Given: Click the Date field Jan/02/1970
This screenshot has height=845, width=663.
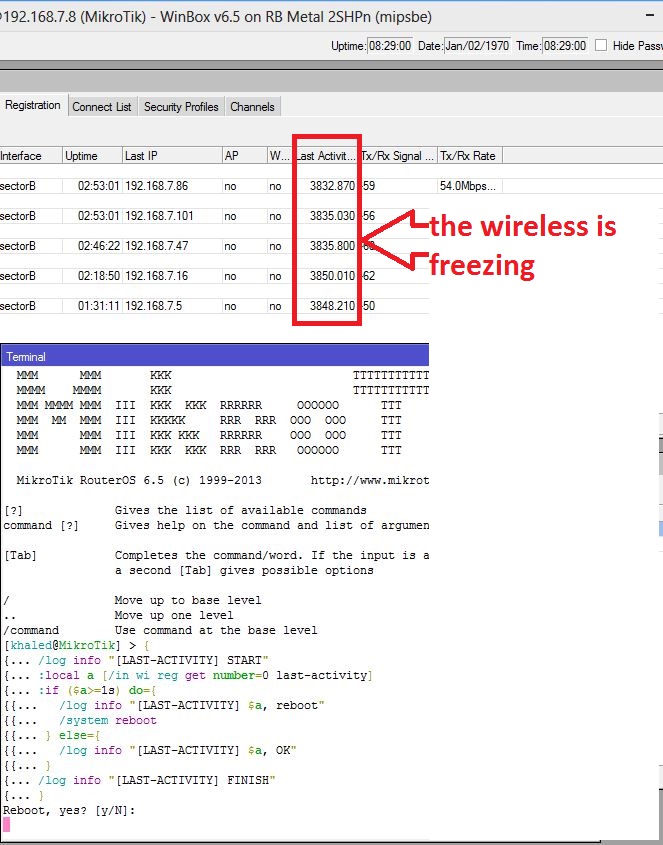Looking at the screenshot, I should tap(477, 46).
